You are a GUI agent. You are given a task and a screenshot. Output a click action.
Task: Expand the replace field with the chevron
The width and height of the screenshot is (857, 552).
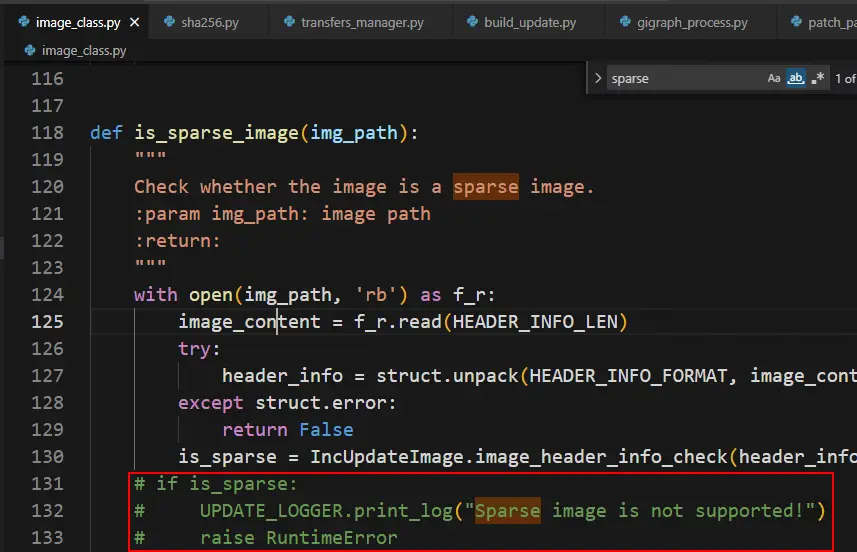(598, 78)
